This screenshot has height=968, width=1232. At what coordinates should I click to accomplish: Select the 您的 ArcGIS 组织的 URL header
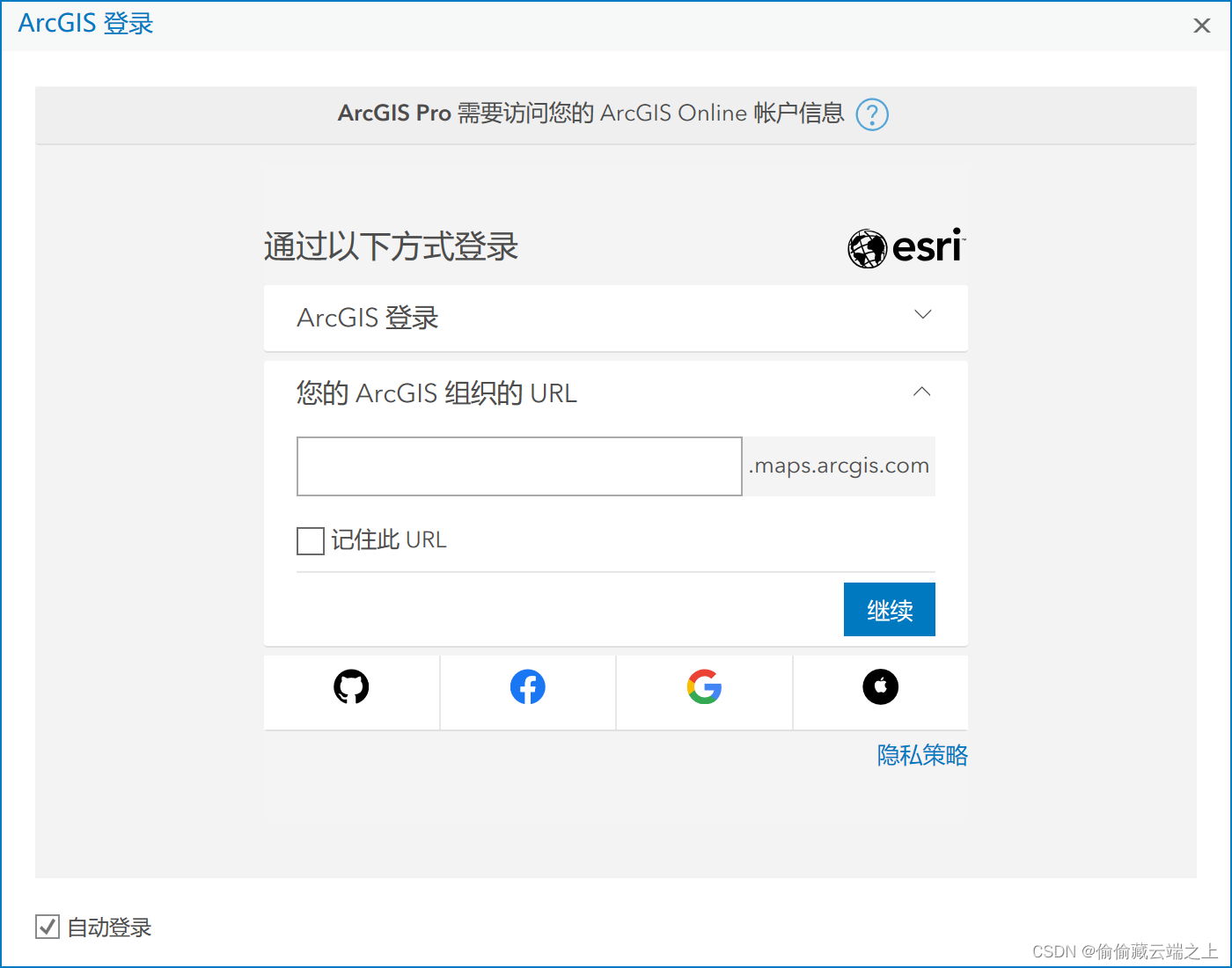pos(436,392)
